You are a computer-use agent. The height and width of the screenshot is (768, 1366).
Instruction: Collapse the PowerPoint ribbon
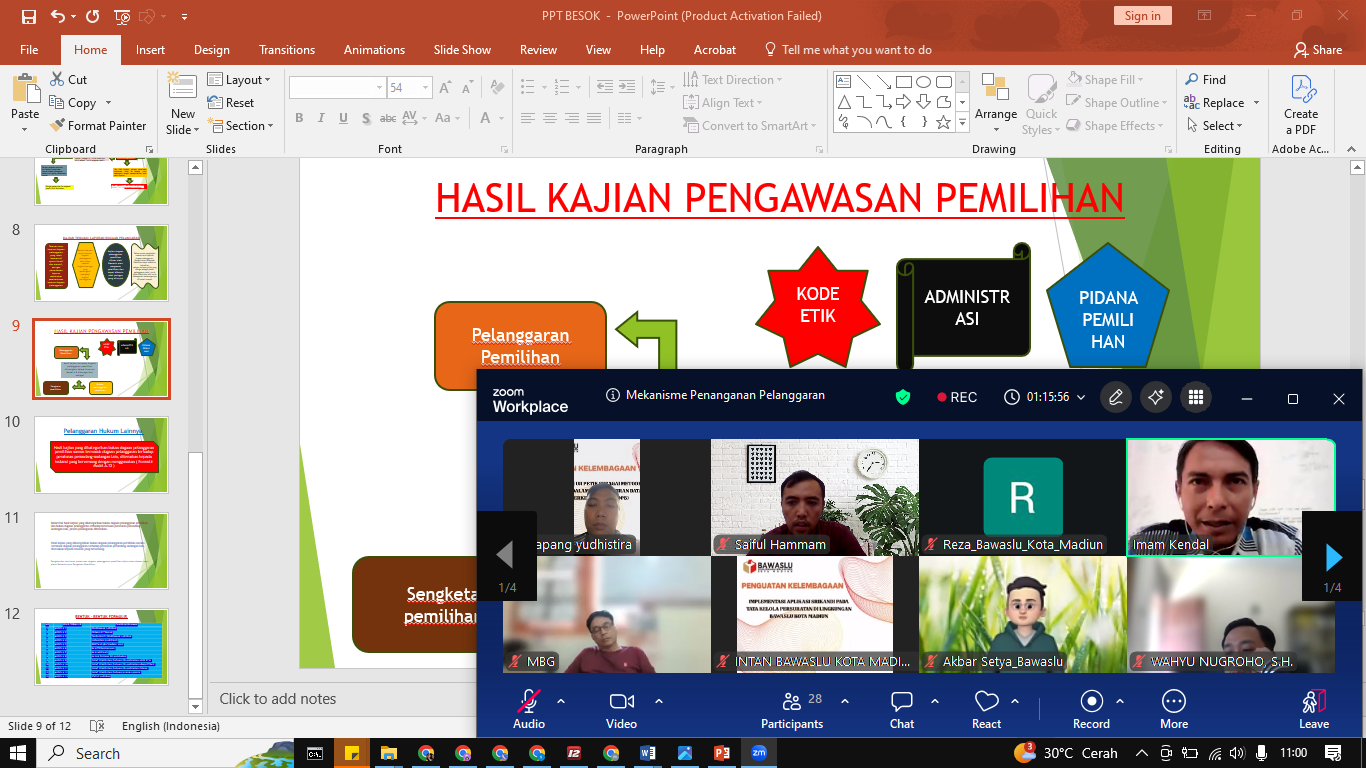pyautogui.click(x=1353, y=149)
